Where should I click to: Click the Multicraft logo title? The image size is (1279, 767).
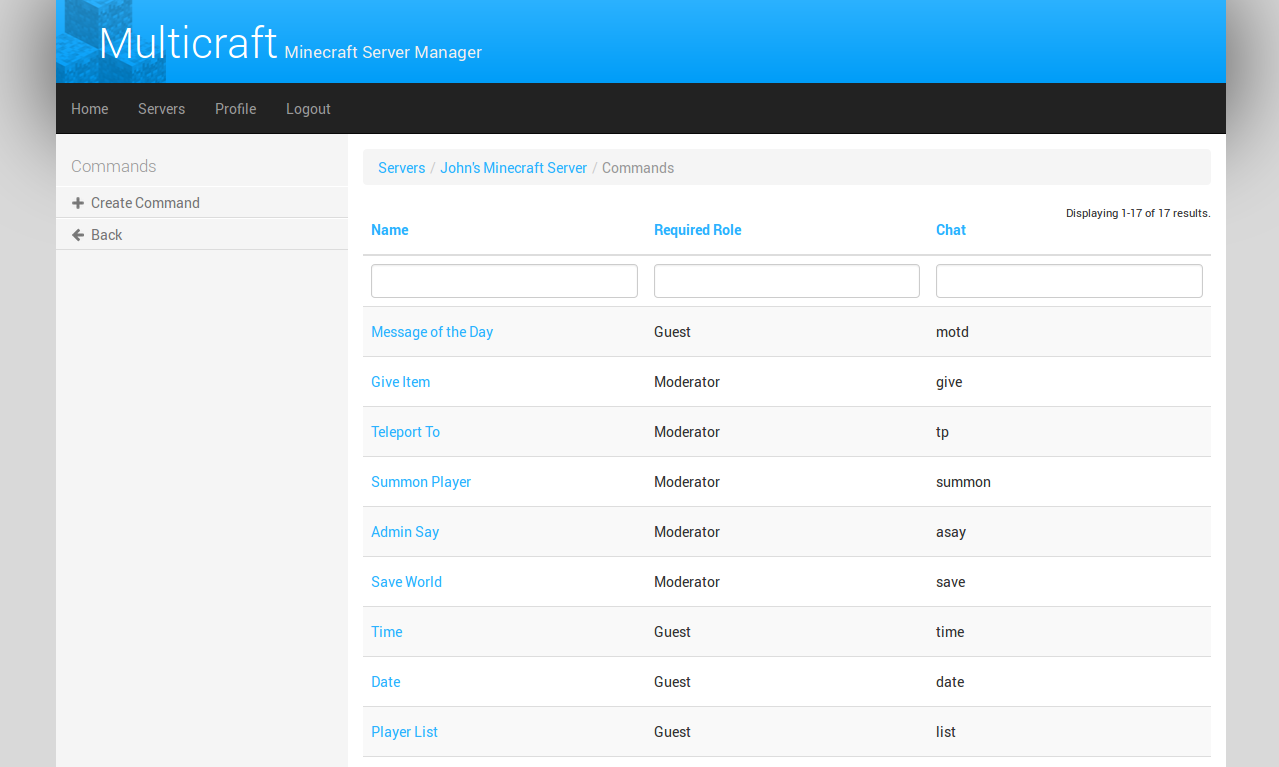click(188, 43)
